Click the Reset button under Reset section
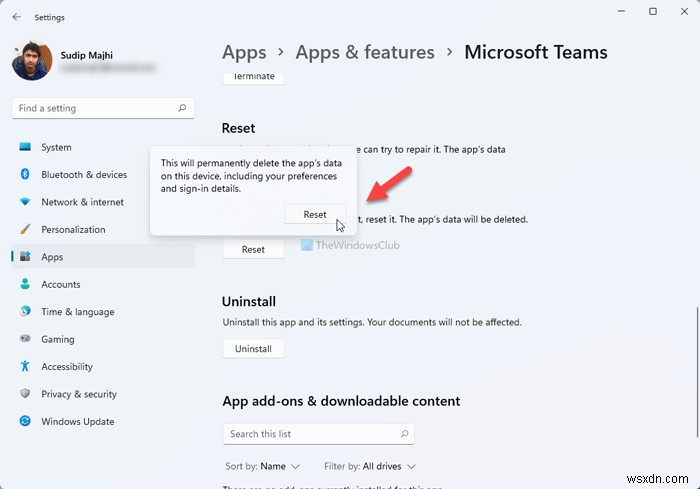Screen dimensions: 700x489 [x=253, y=249]
